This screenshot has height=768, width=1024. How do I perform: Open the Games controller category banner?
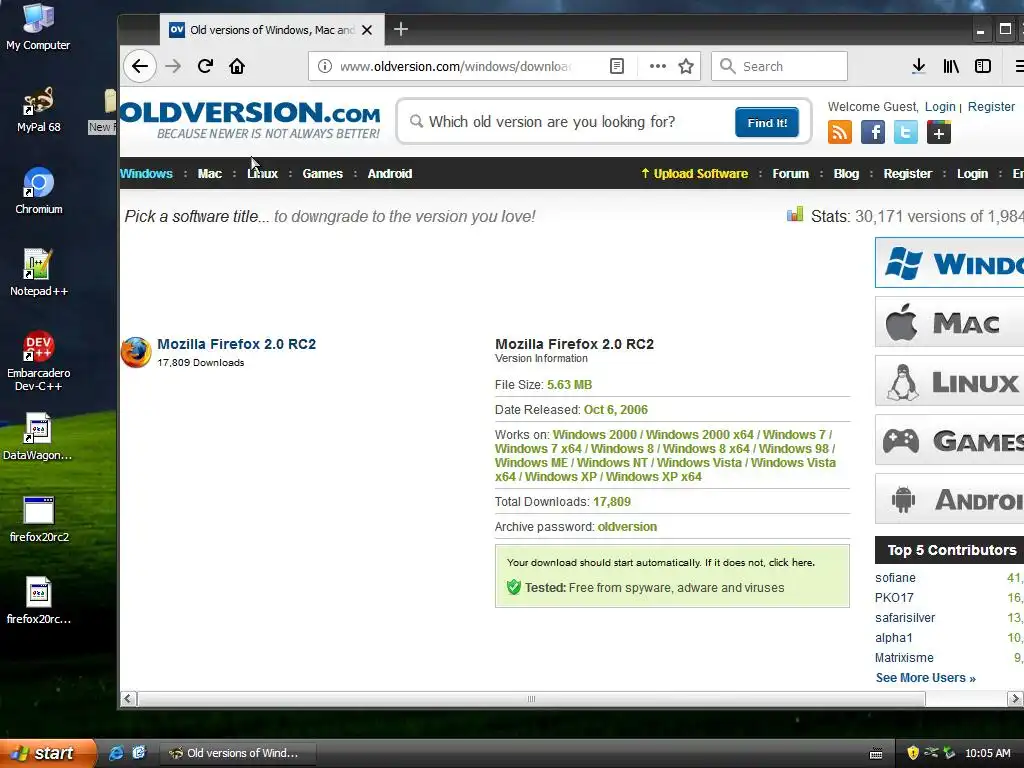950,440
